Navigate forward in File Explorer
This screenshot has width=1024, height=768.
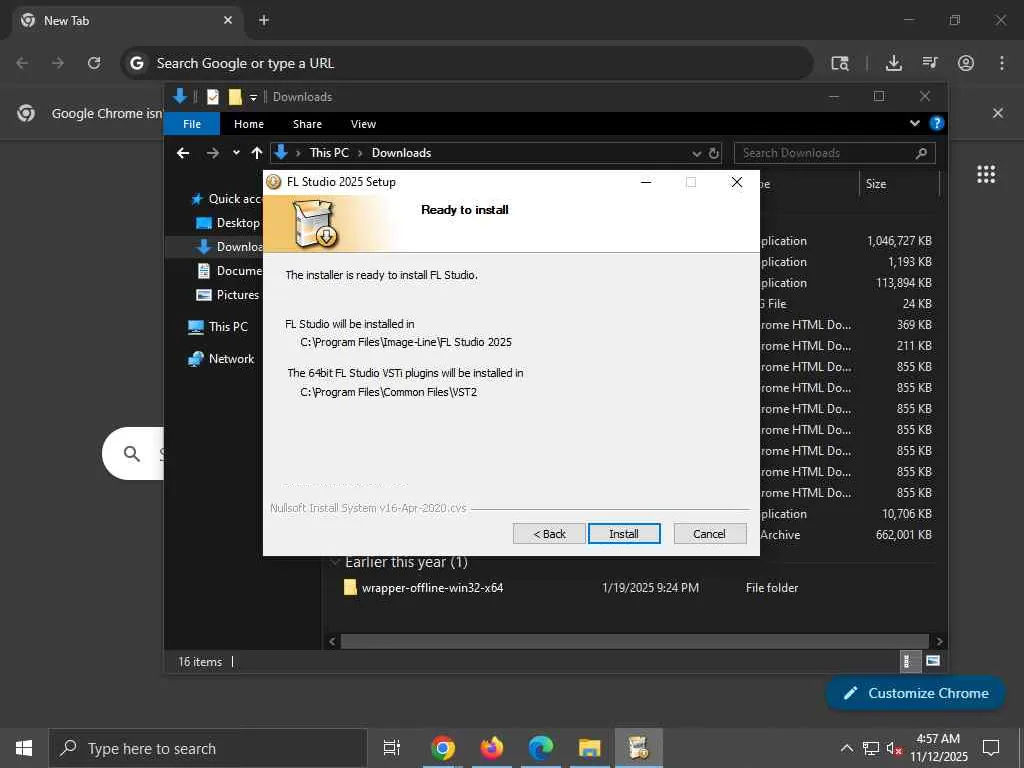[x=213, y=153]
